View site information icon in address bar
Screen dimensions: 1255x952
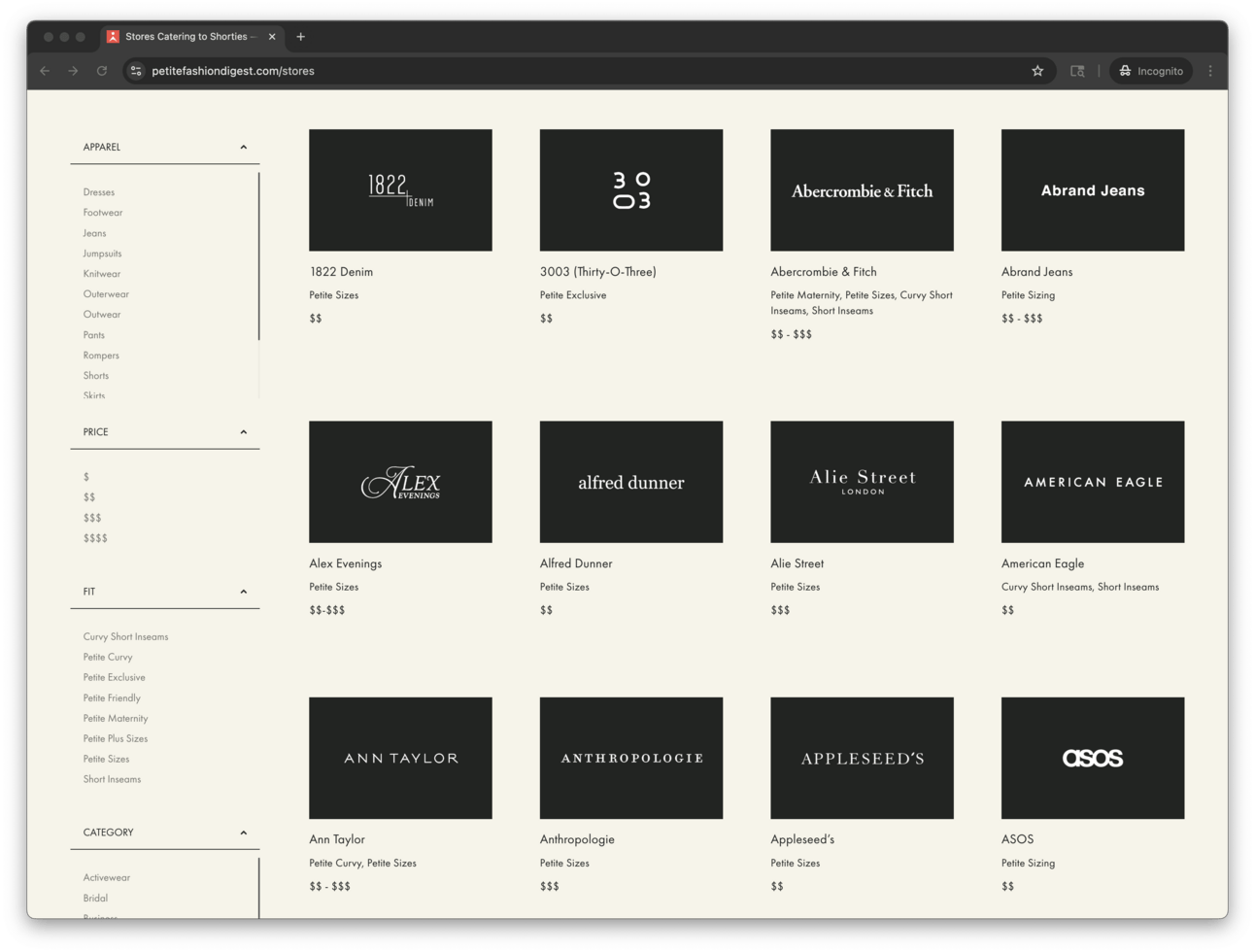pos(136,71)
